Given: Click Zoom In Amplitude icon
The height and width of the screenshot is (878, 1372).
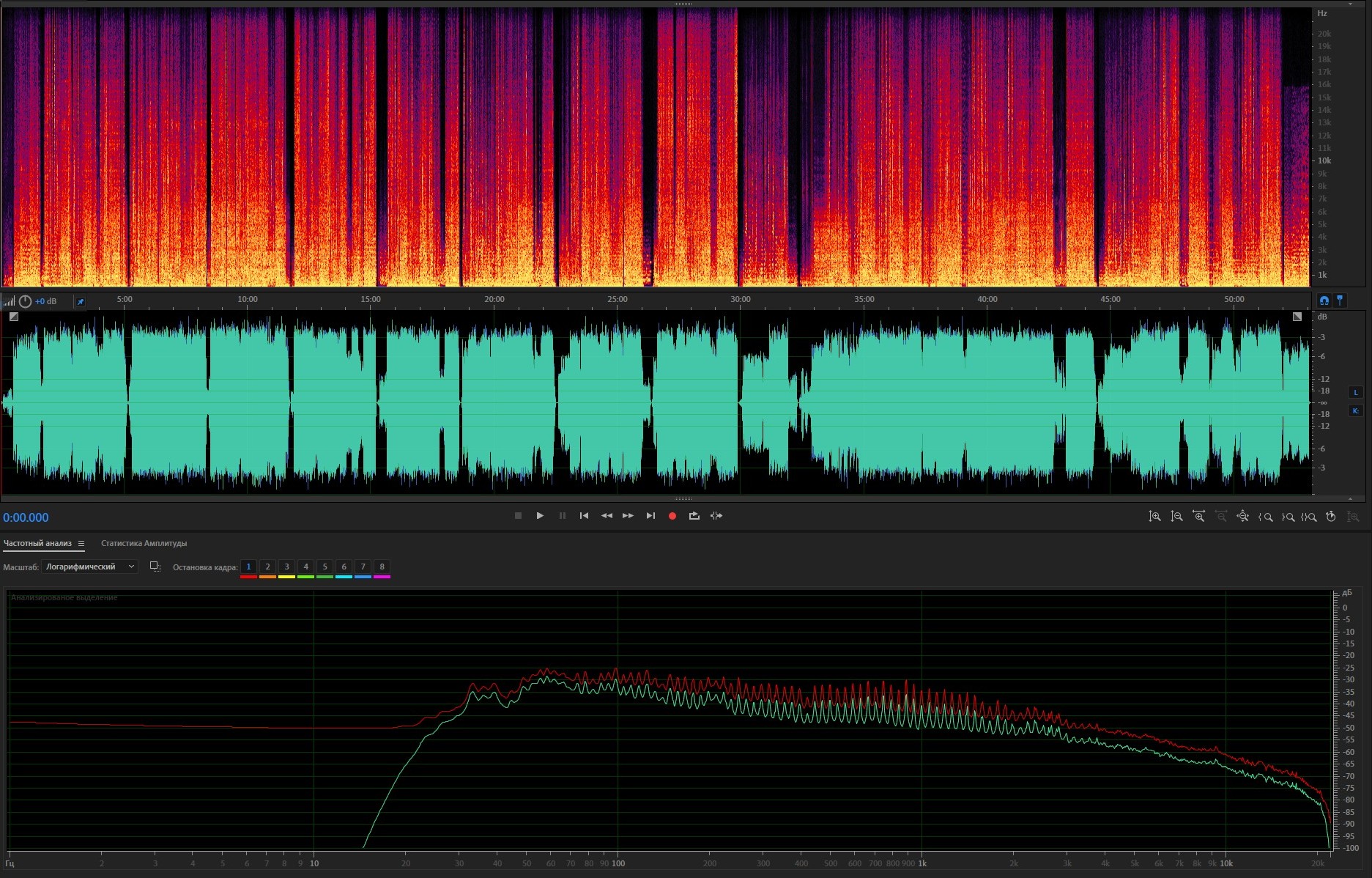Looking at the screenshot, I should coord(1154,517).
